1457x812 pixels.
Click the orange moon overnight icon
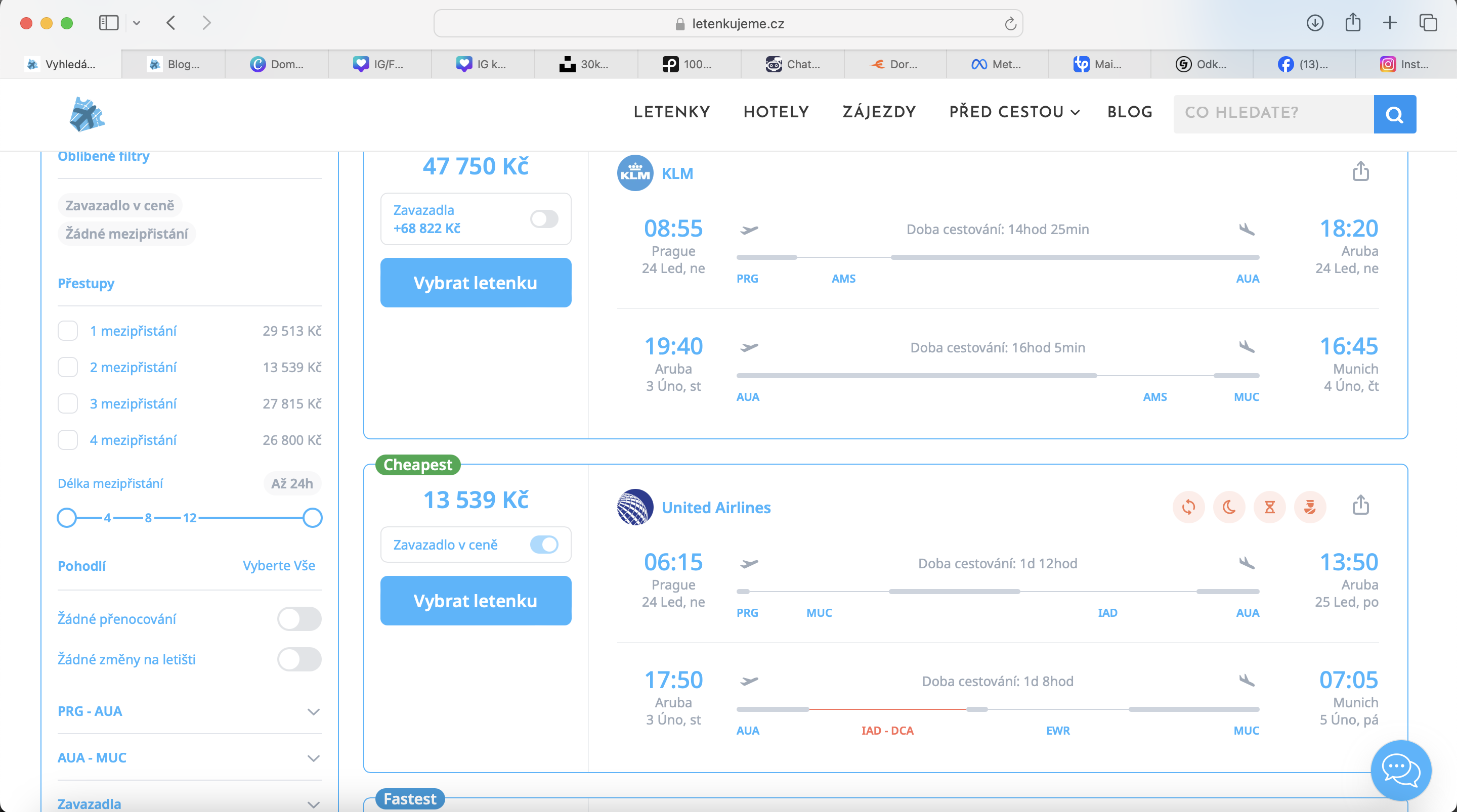tap(1228, 507)
